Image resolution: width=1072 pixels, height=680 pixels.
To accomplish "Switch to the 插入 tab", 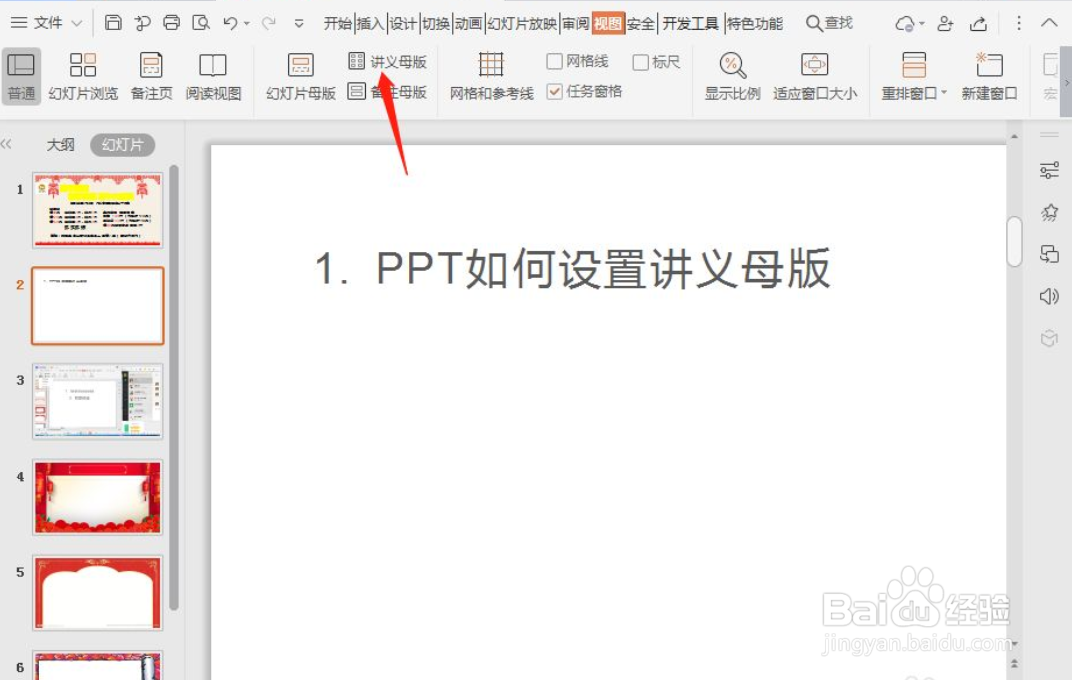I will (x=370, y=23).
